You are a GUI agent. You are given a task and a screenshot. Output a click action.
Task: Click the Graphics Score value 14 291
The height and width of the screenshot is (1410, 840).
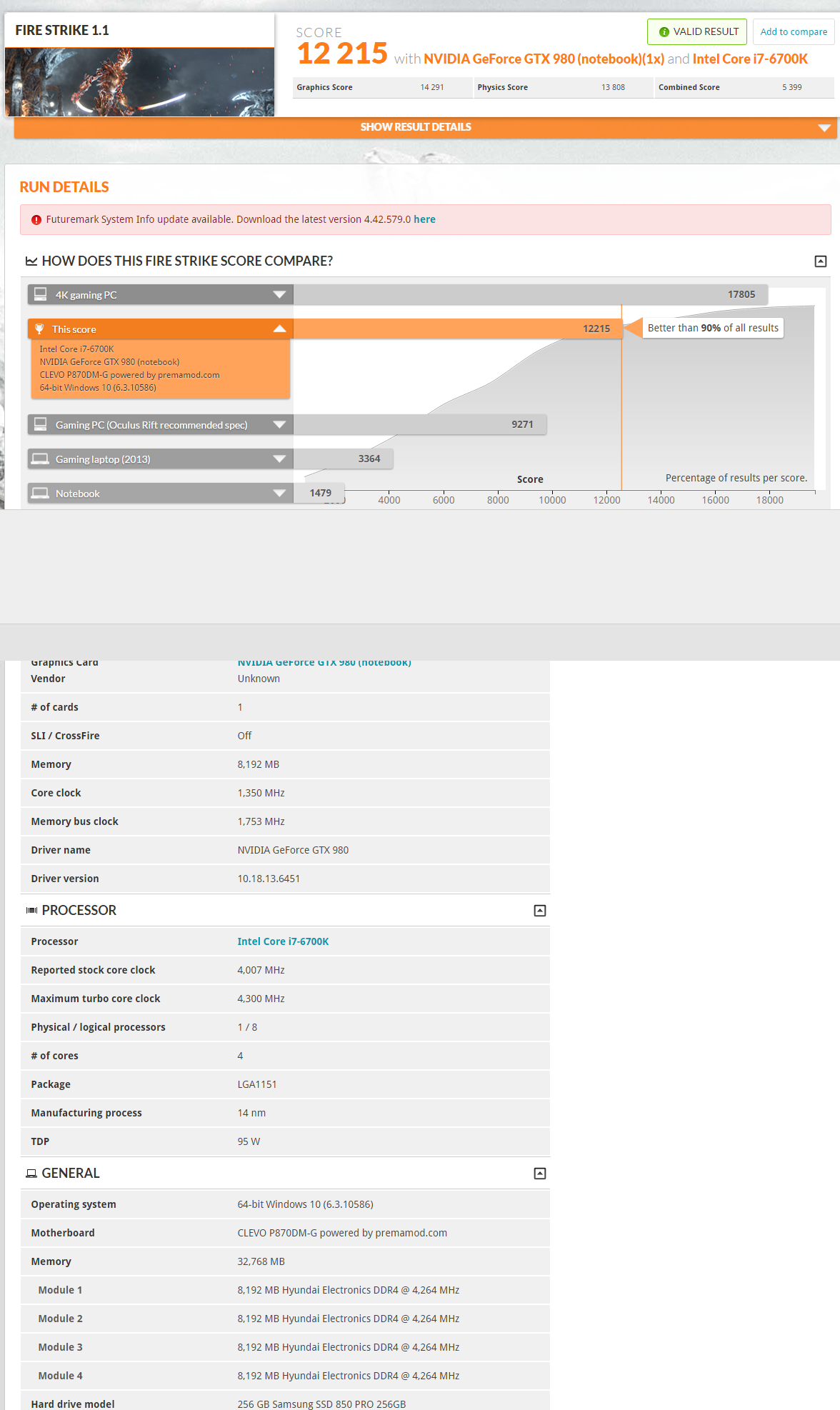(x=432, y=87)
